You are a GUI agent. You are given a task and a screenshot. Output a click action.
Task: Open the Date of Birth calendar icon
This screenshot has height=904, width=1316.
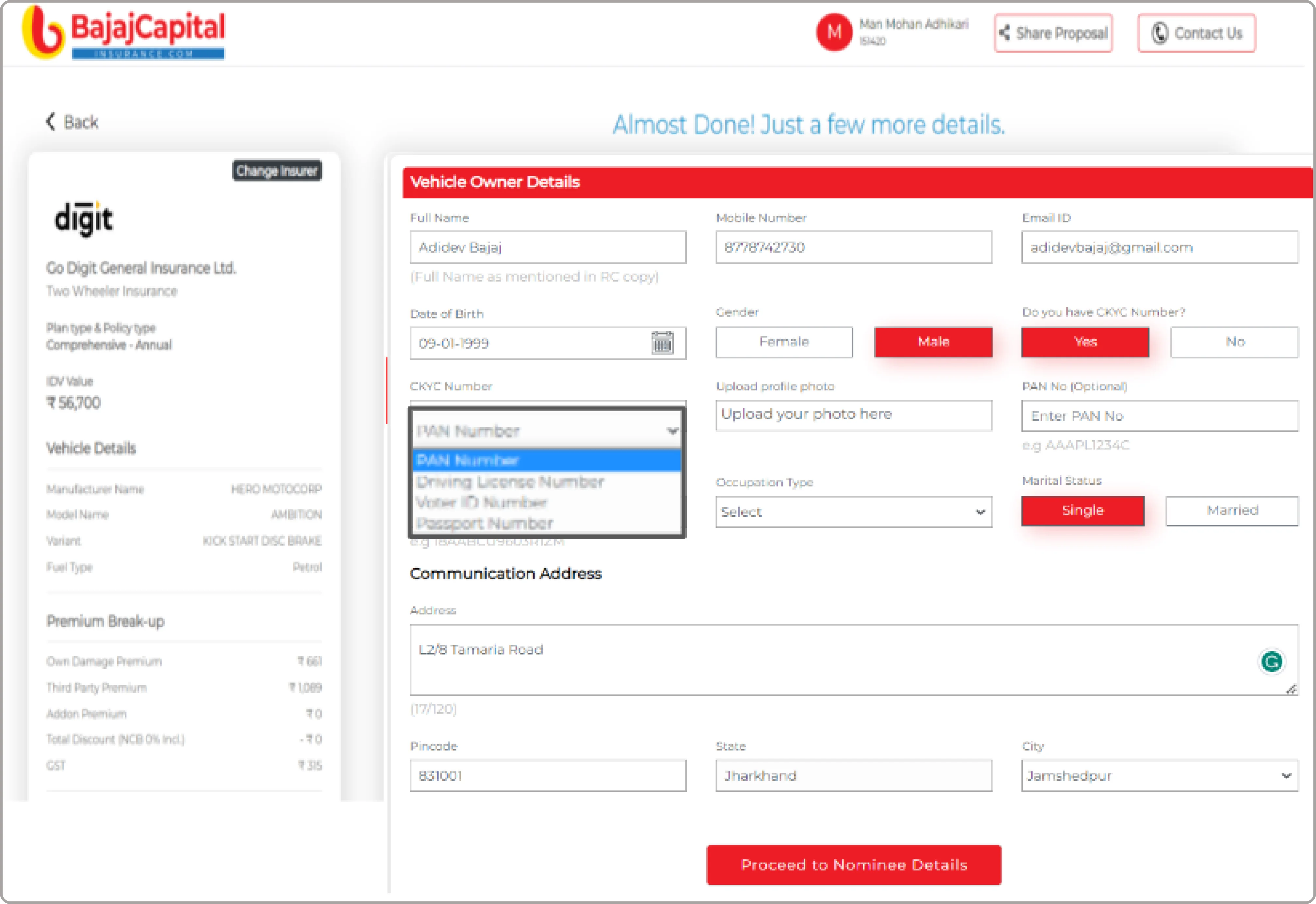(x=662, y=343)
